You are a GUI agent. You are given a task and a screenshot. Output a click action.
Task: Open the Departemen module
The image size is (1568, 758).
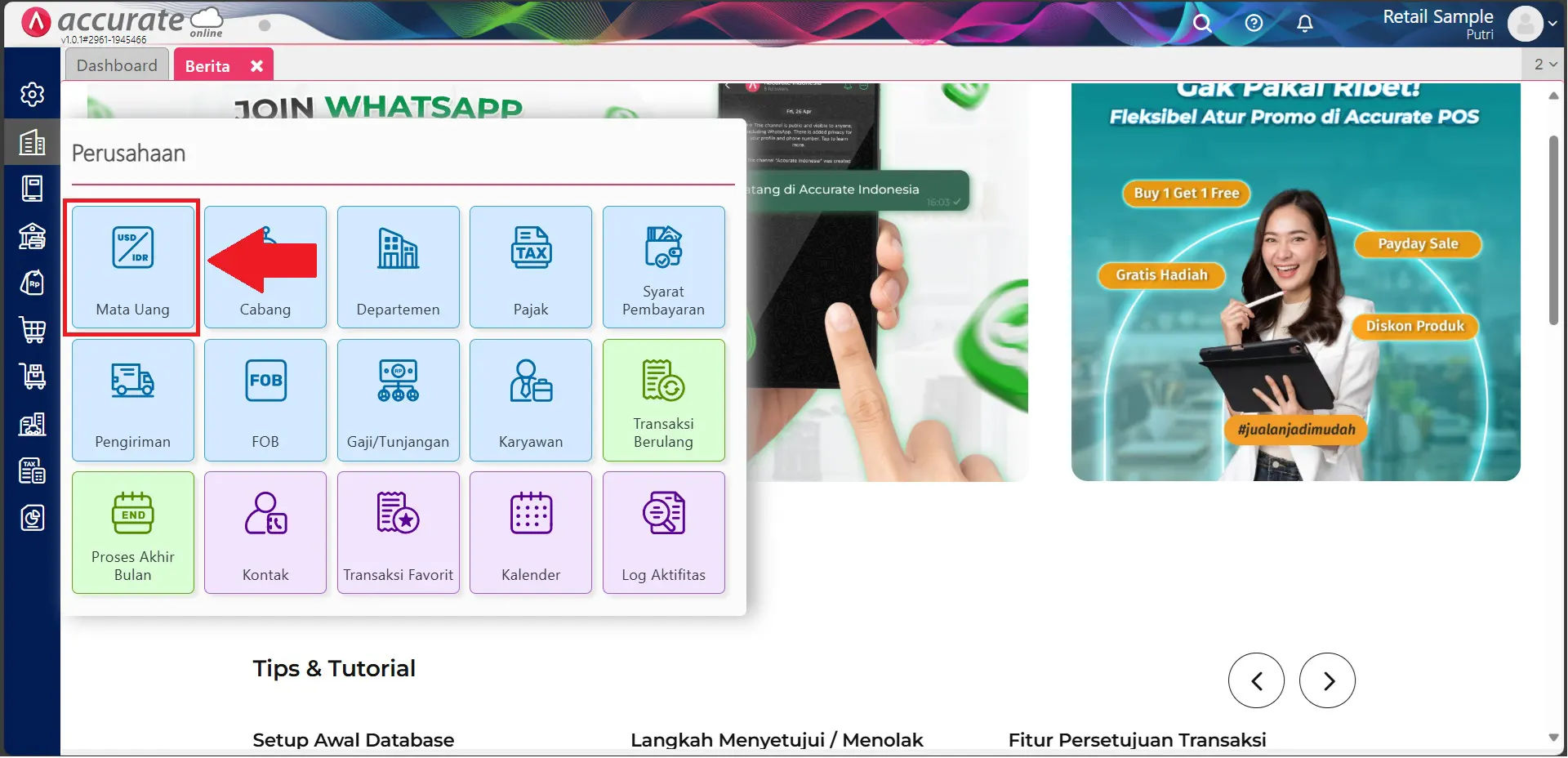[x=398, y=267]
